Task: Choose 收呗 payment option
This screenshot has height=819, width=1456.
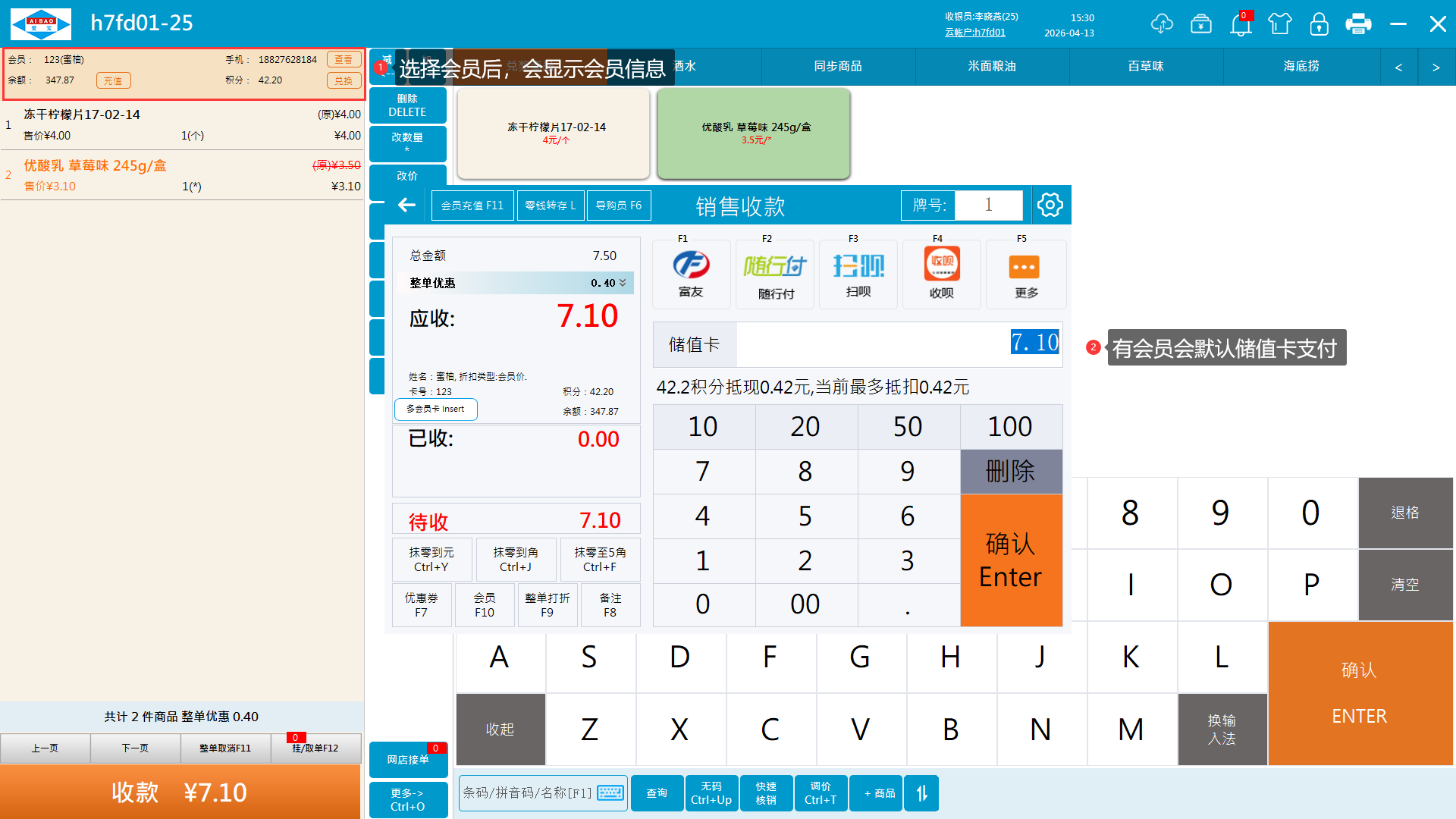Action: (x=941, y=274)
